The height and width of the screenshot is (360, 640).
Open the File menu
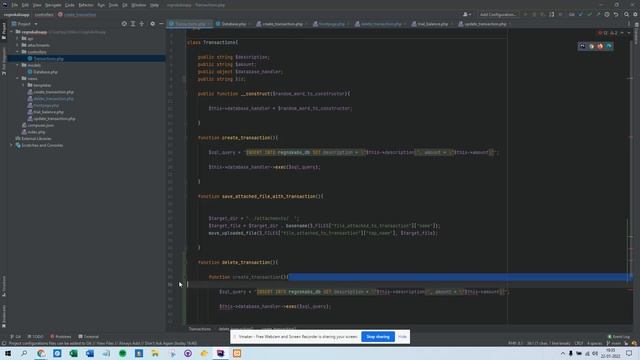15,5
